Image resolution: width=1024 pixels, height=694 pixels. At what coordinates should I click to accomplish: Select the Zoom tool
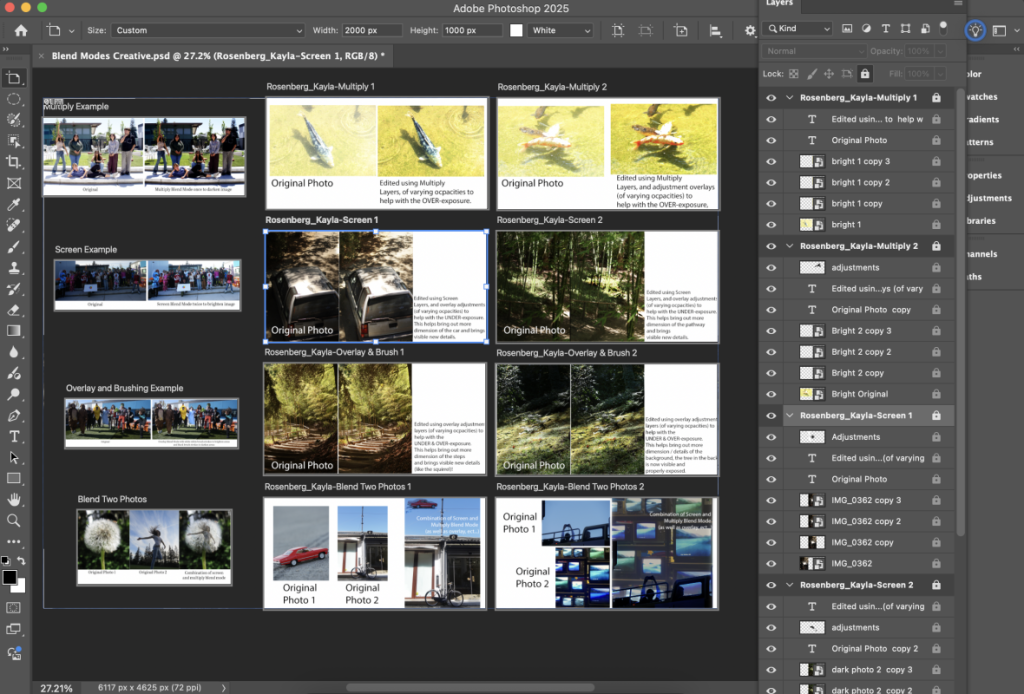pos(13,520)
